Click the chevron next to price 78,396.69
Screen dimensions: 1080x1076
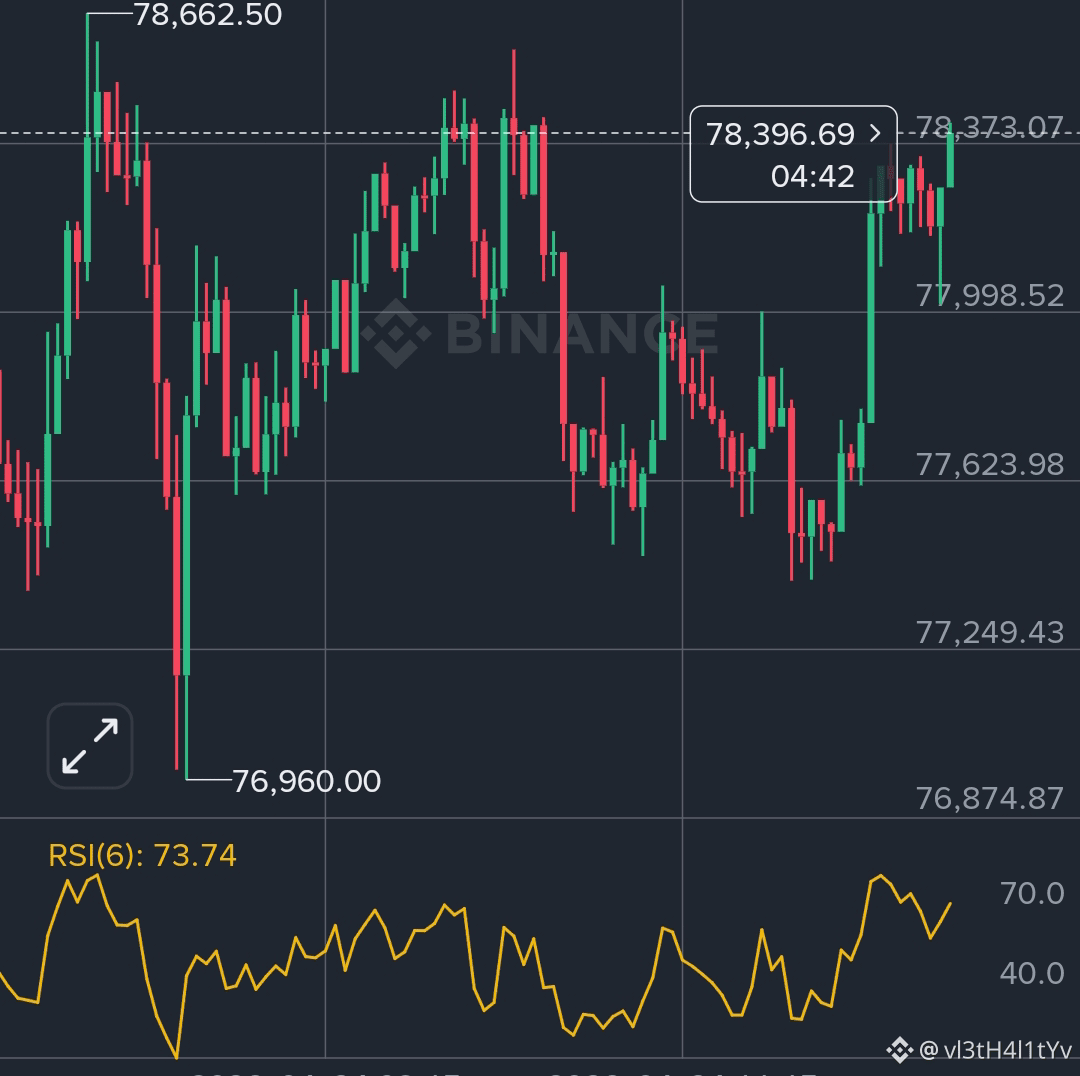click(x=875, y=133)
